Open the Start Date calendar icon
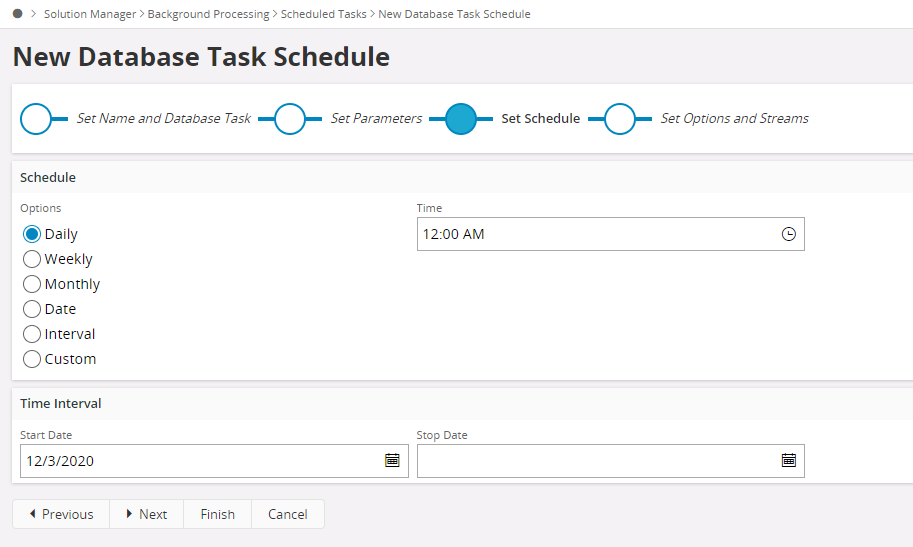The height and width of the screenshot is (547, 913). pos(392,460)
